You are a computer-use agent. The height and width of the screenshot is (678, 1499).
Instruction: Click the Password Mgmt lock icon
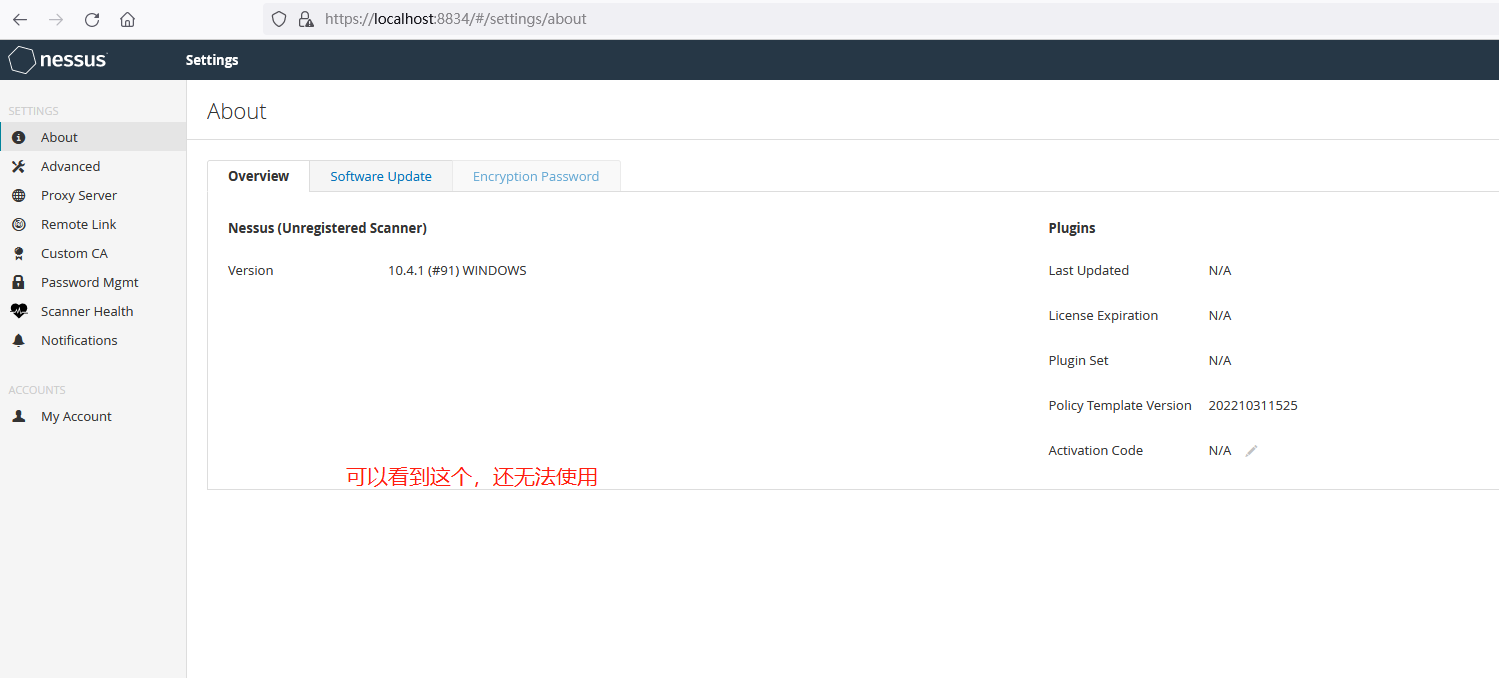[18, 282]
